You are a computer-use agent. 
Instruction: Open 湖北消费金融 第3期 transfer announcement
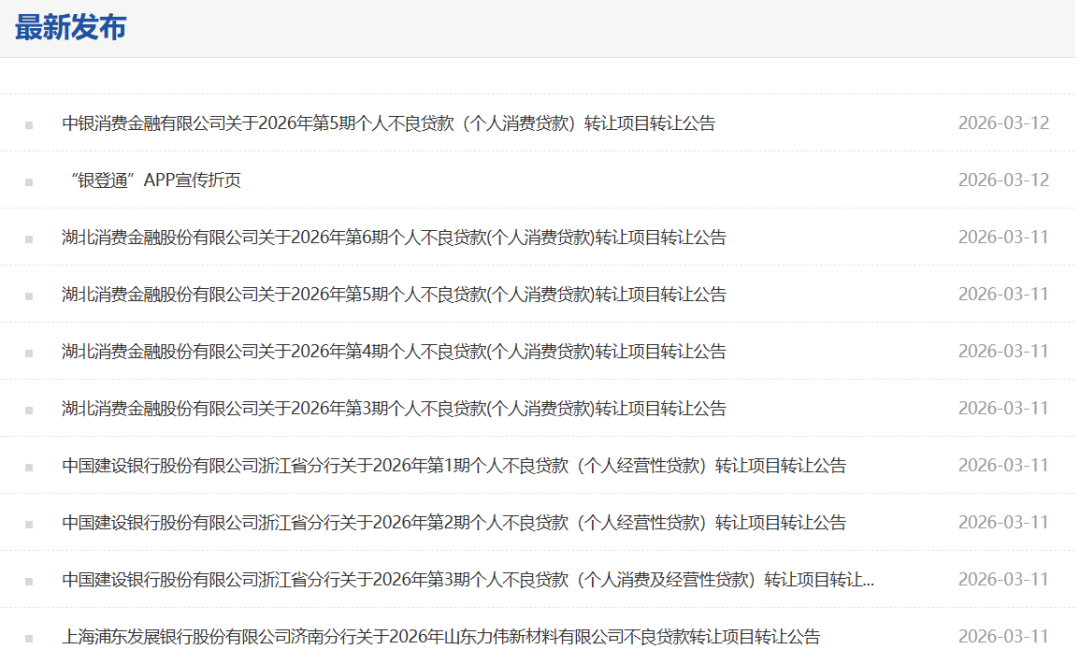(393, 408)
